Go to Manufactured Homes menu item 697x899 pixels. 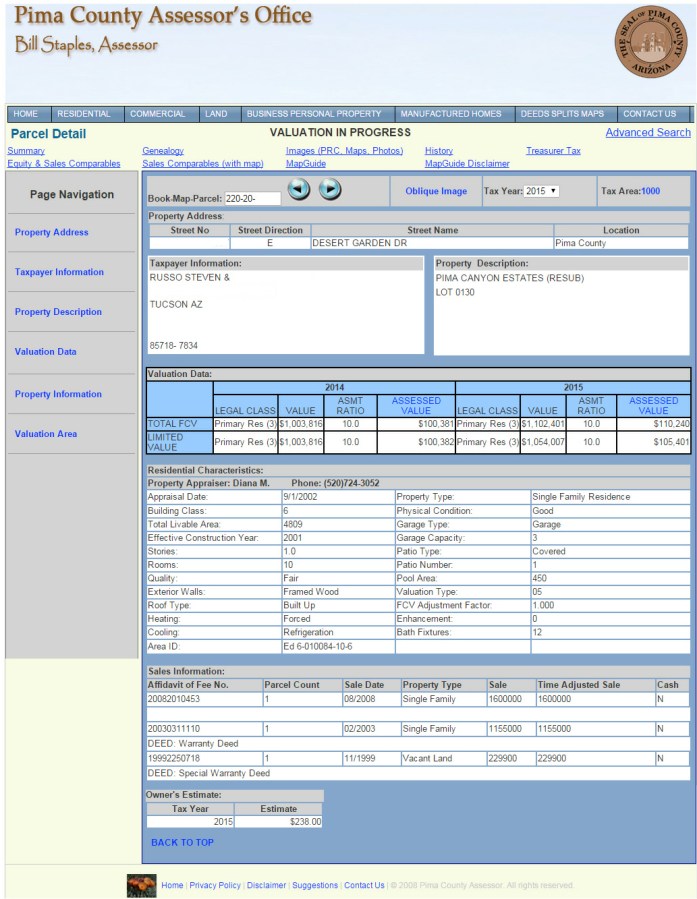coord(450,114)
